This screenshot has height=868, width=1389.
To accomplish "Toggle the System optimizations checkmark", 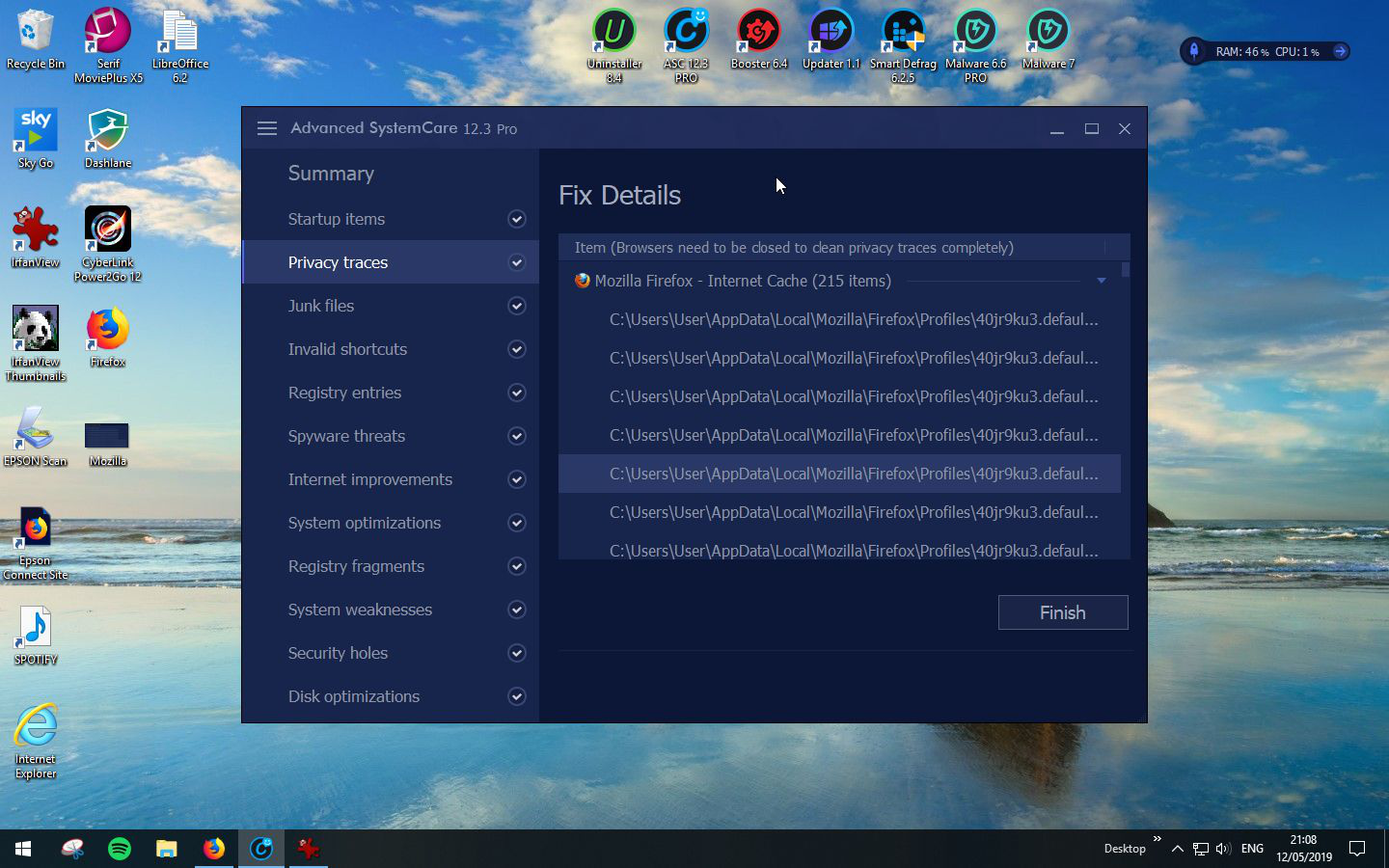I will point(517,523).
